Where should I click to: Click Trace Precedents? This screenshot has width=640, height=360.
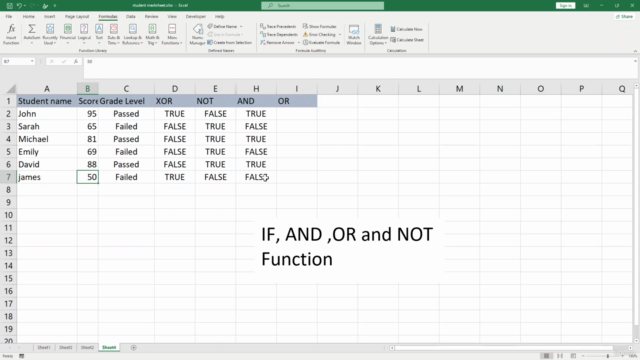pyautogui.click(x=278, y=27)
